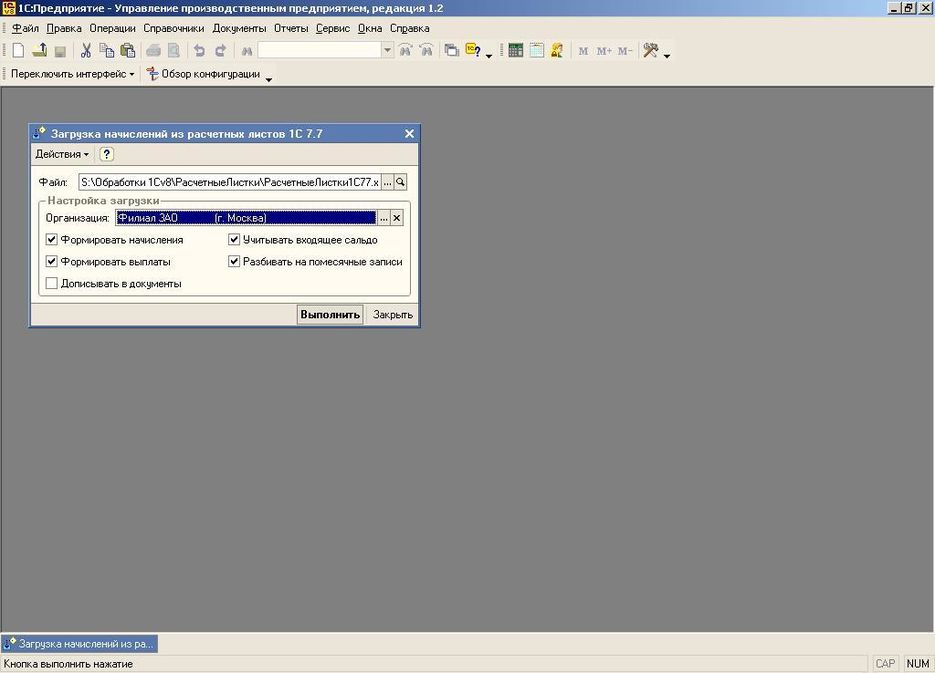Click the Файл path input field
The width and height of the screenshot is (935, 673).
point(230,182)
